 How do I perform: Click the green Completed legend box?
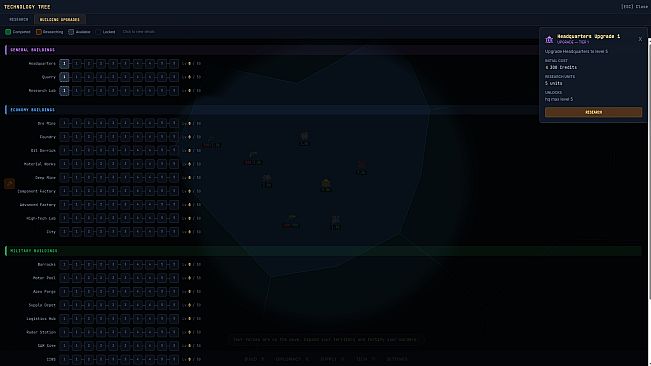[8, 32]
